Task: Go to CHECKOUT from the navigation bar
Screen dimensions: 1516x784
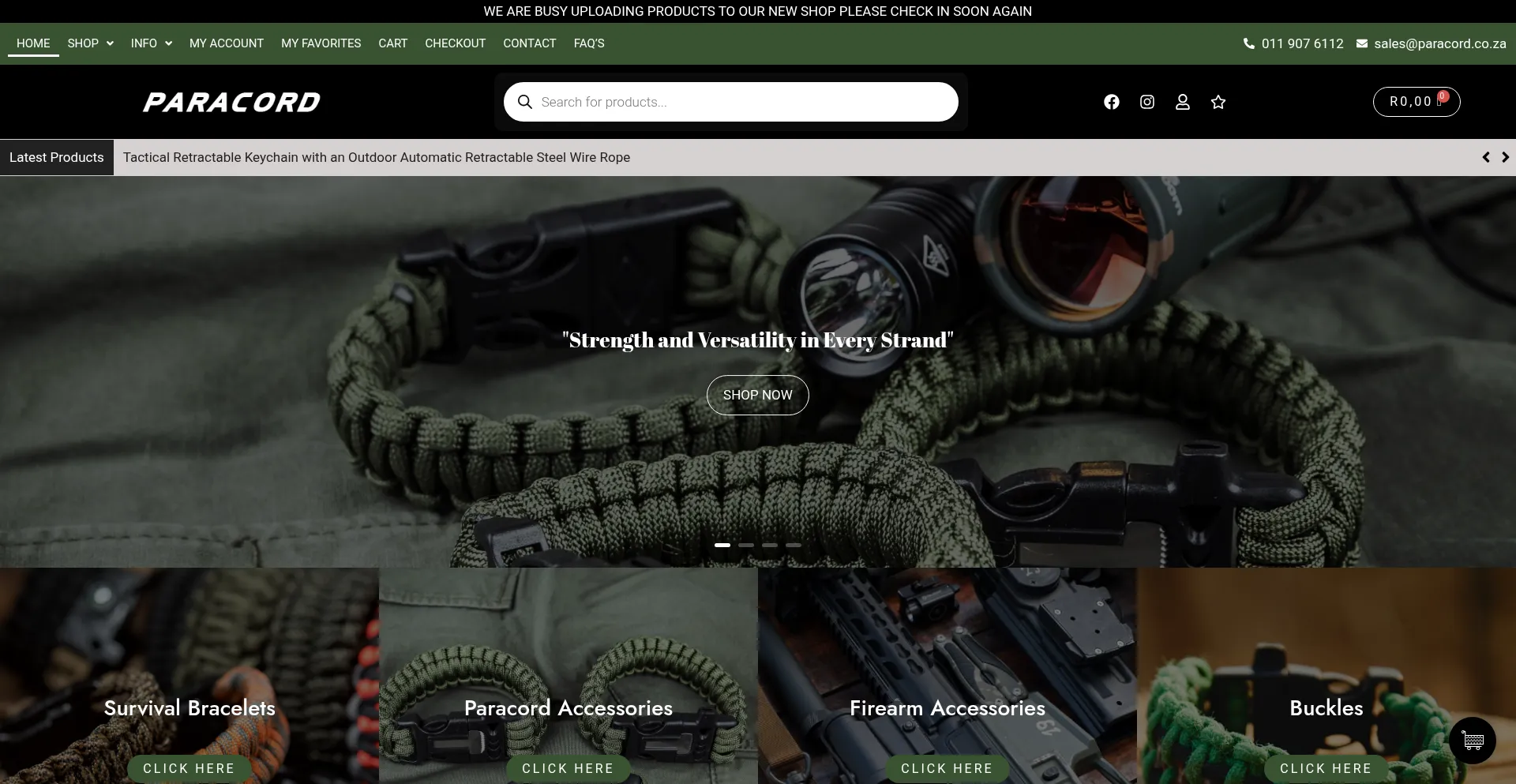Action: coord(455,43)
